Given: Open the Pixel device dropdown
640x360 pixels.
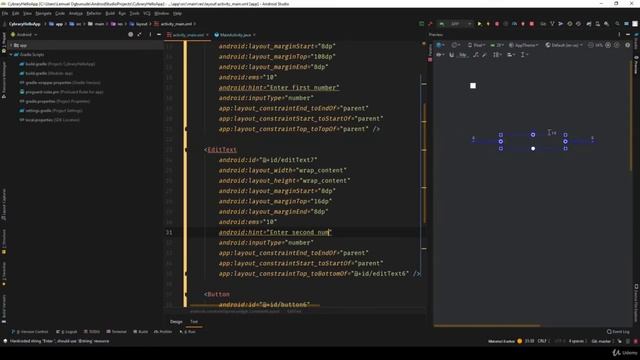Looking at the screenshot, I should (476, 45).
